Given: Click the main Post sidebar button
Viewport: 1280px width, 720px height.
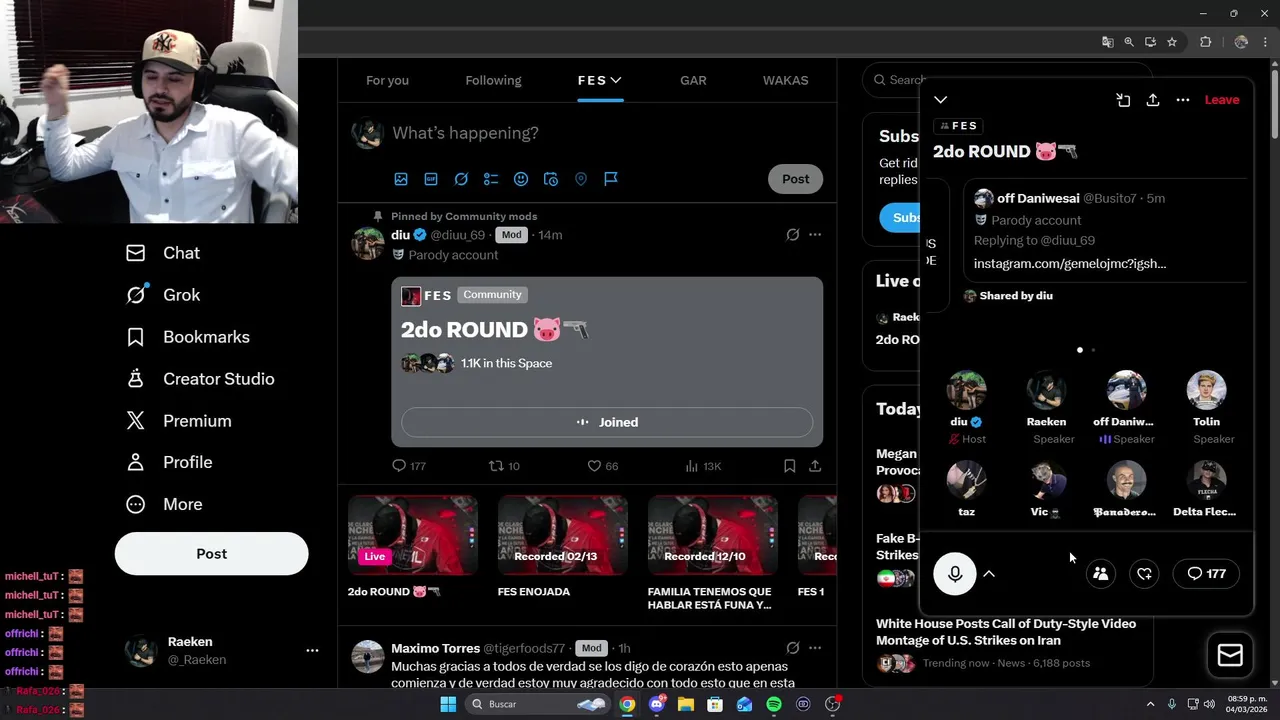Looking at the screenshot, I should click(x=211, y=554).
